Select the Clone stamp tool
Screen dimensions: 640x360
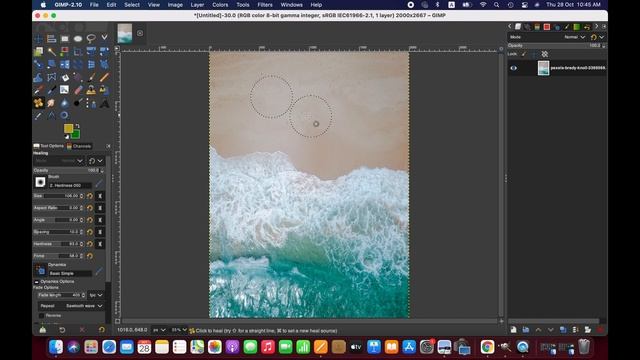click(91, 90)
